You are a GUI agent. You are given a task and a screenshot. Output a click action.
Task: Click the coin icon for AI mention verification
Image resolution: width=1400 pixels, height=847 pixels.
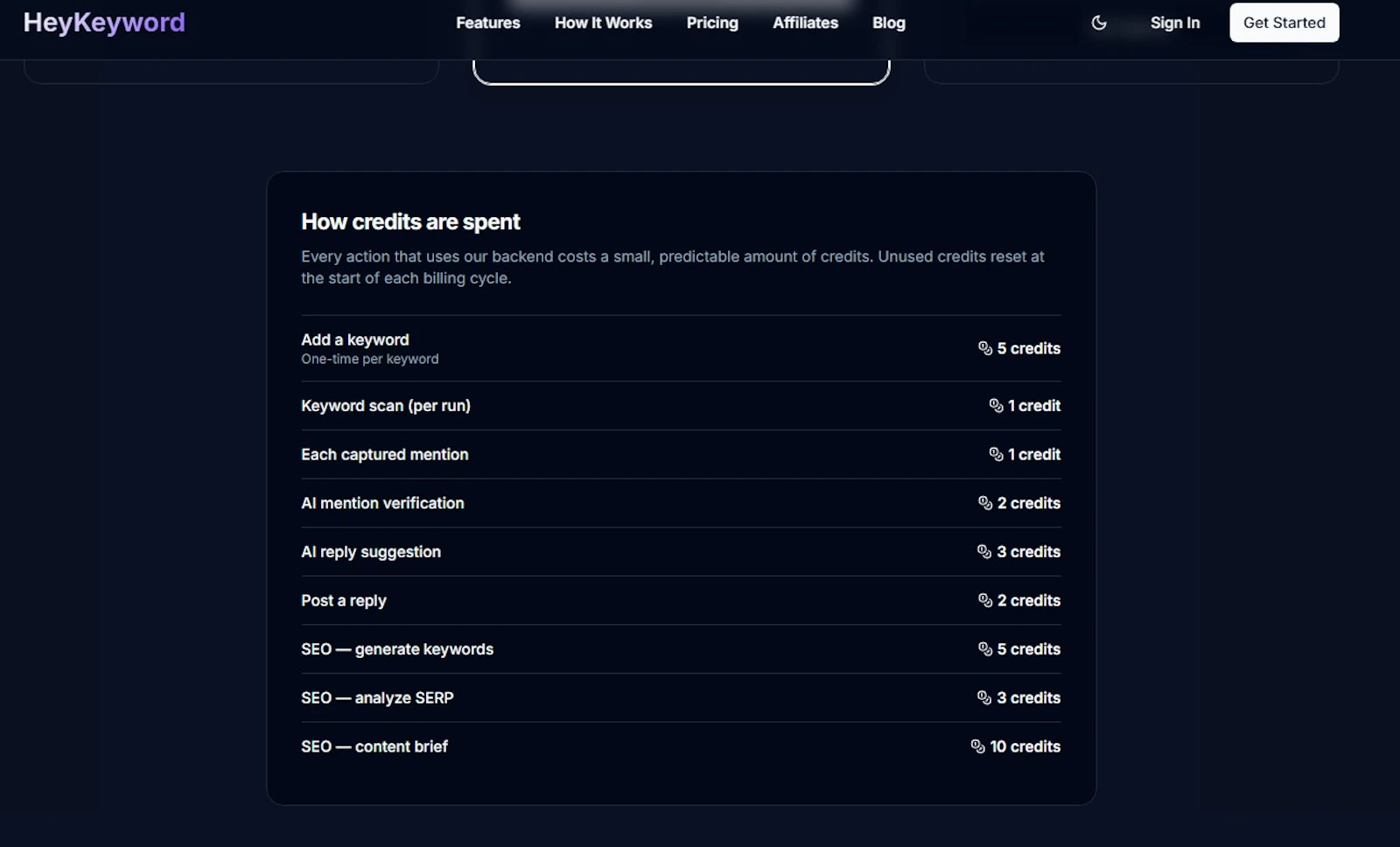click(x=985, y=503)
